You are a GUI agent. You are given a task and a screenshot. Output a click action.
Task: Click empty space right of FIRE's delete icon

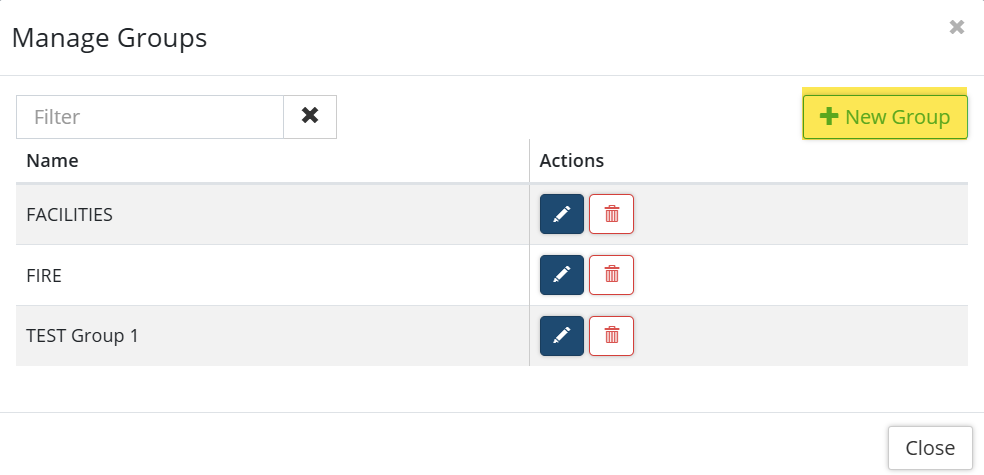[800, 275]
